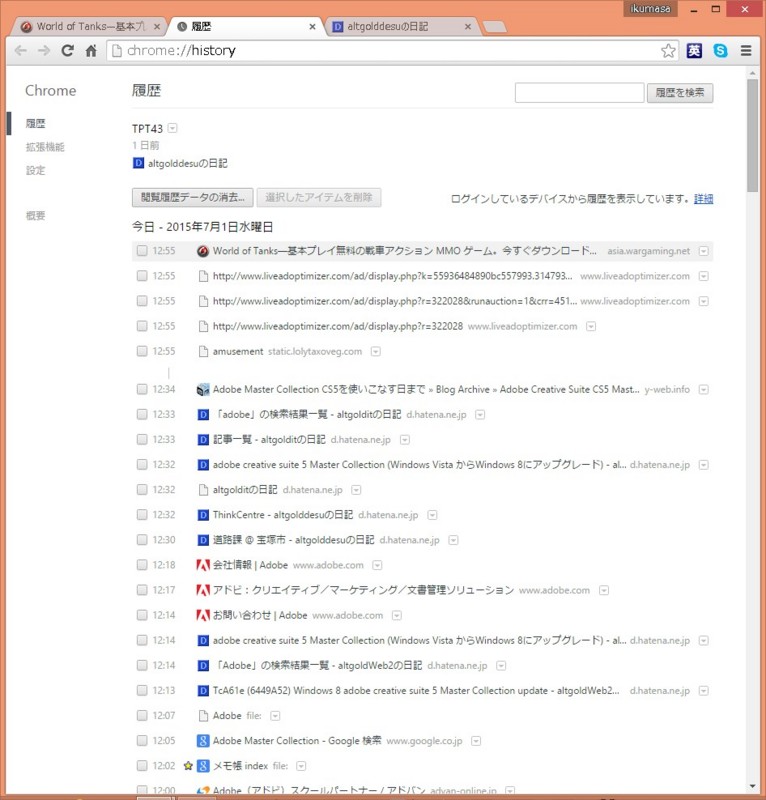
Task: Open 拡張機能 in the Chrome sidebar
Action: pyautogui.click(x=45, y=147)
